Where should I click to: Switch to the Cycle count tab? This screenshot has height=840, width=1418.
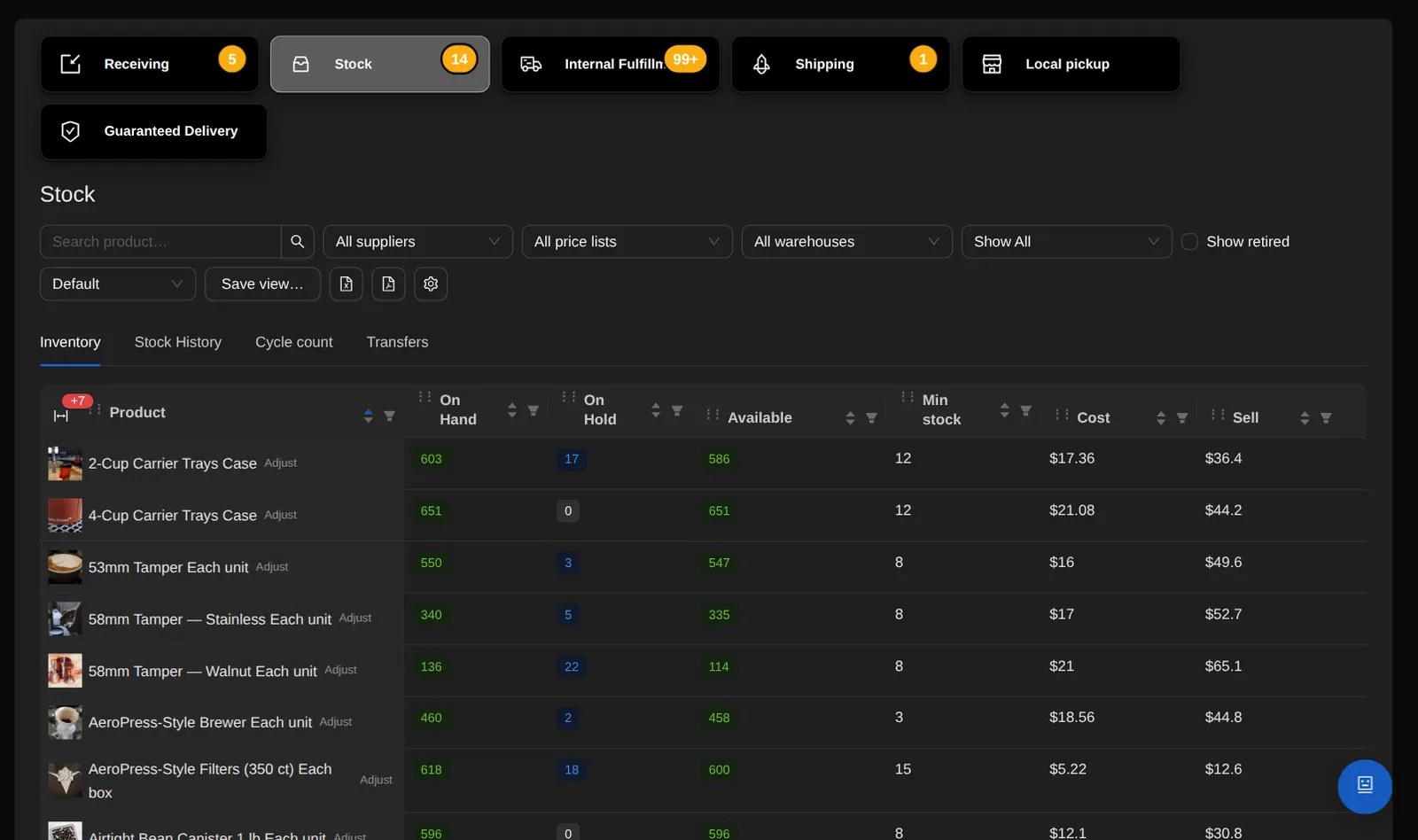[x=294, y=342]
